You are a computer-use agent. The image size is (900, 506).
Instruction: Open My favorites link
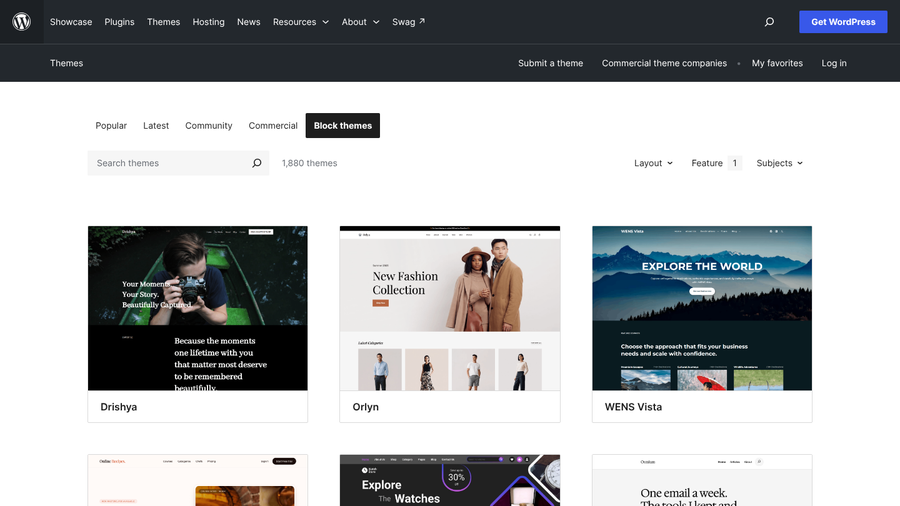[x=777, y=63]
